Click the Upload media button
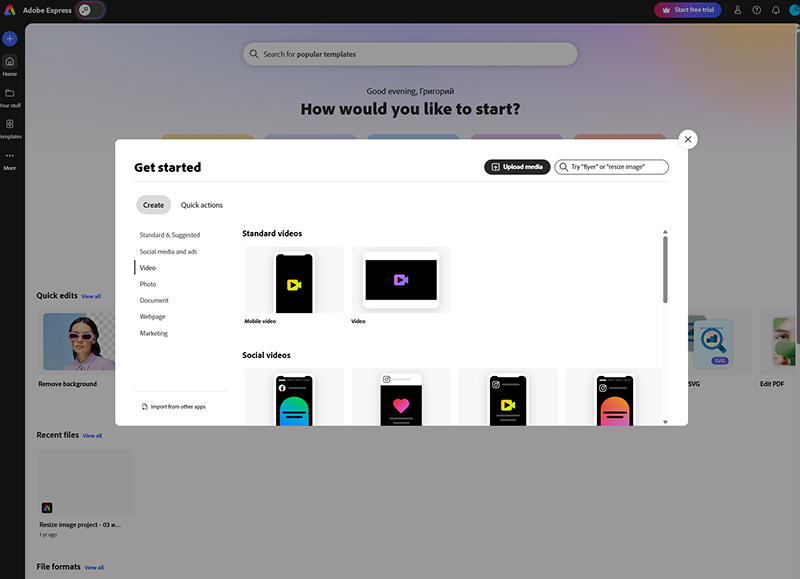 click(517, 167)
